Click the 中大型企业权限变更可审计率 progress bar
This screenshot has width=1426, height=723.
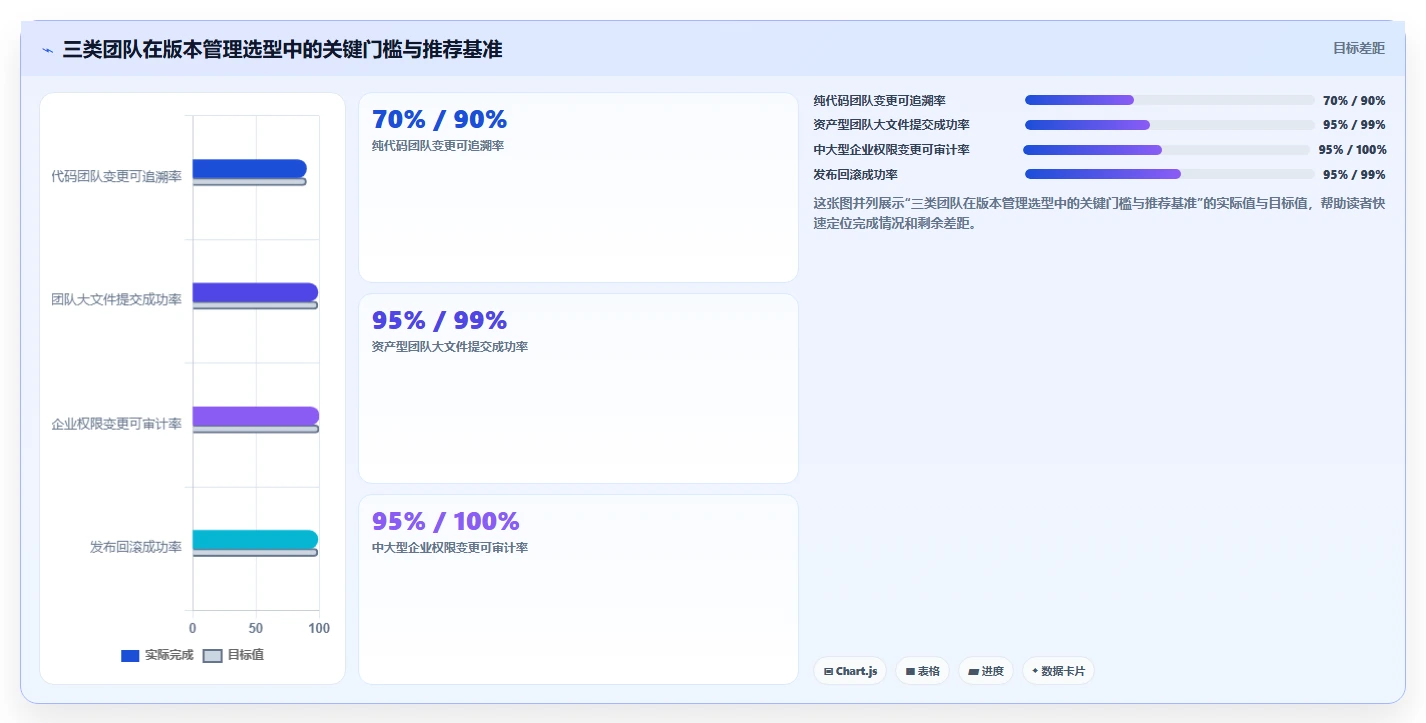pos(1166,150)
